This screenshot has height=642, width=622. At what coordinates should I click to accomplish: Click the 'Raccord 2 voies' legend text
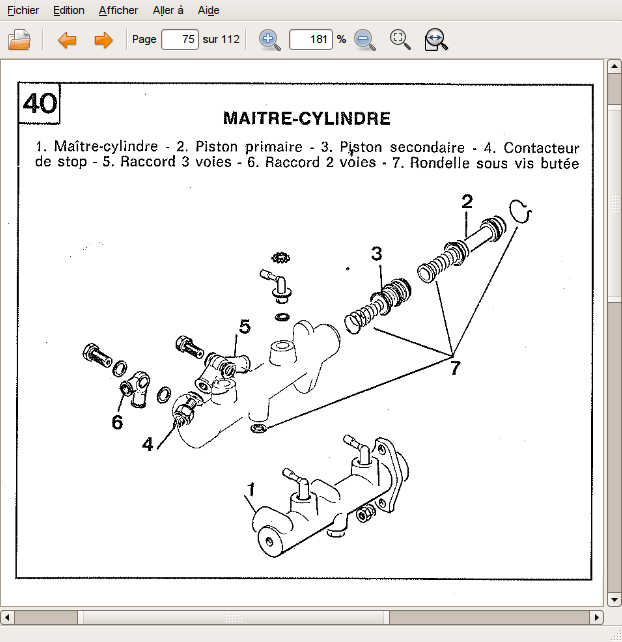coord(321,162)
